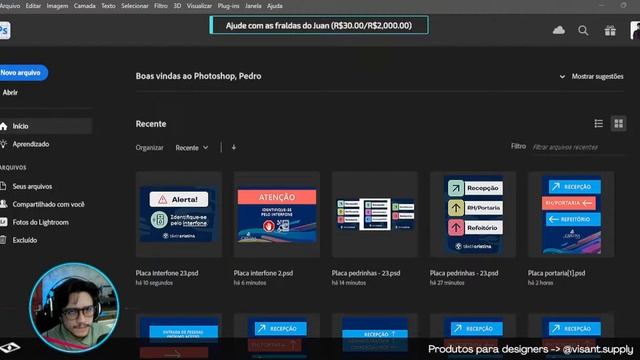The width and height of the screenshot is (640, 360).
Task: Click the Photoshop Ps logo icon
Action: tap(4, 30)
